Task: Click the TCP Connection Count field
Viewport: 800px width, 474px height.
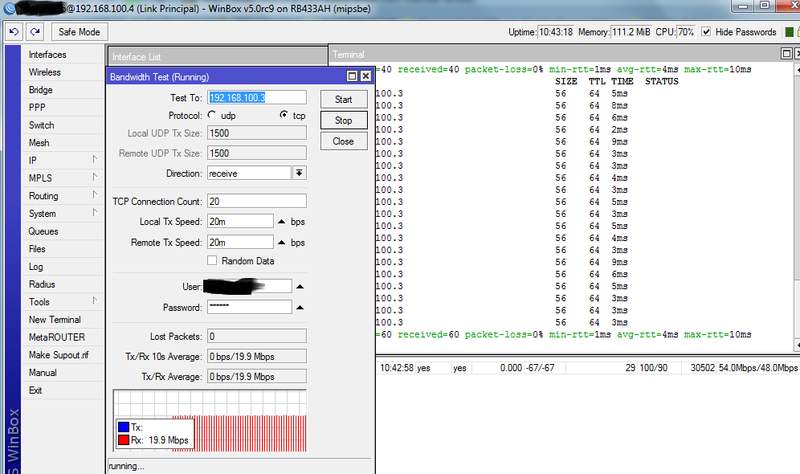Action: [257, 201]
